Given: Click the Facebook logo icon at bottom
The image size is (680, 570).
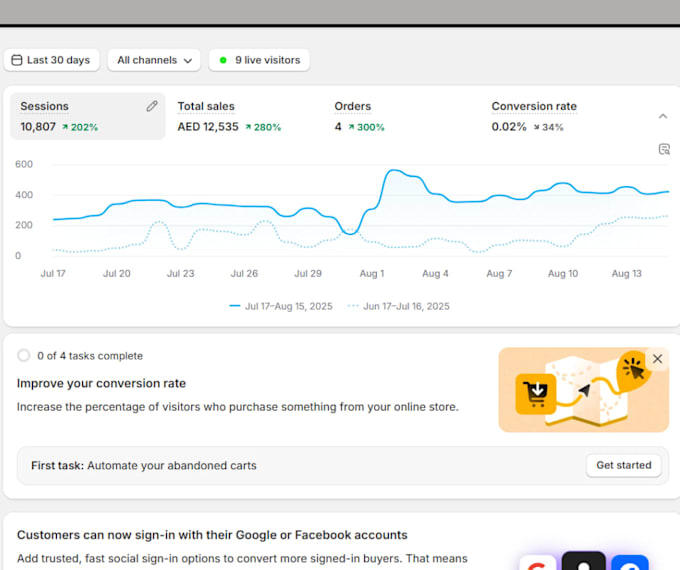Looking at the screenshot, I should coord(630,563).
